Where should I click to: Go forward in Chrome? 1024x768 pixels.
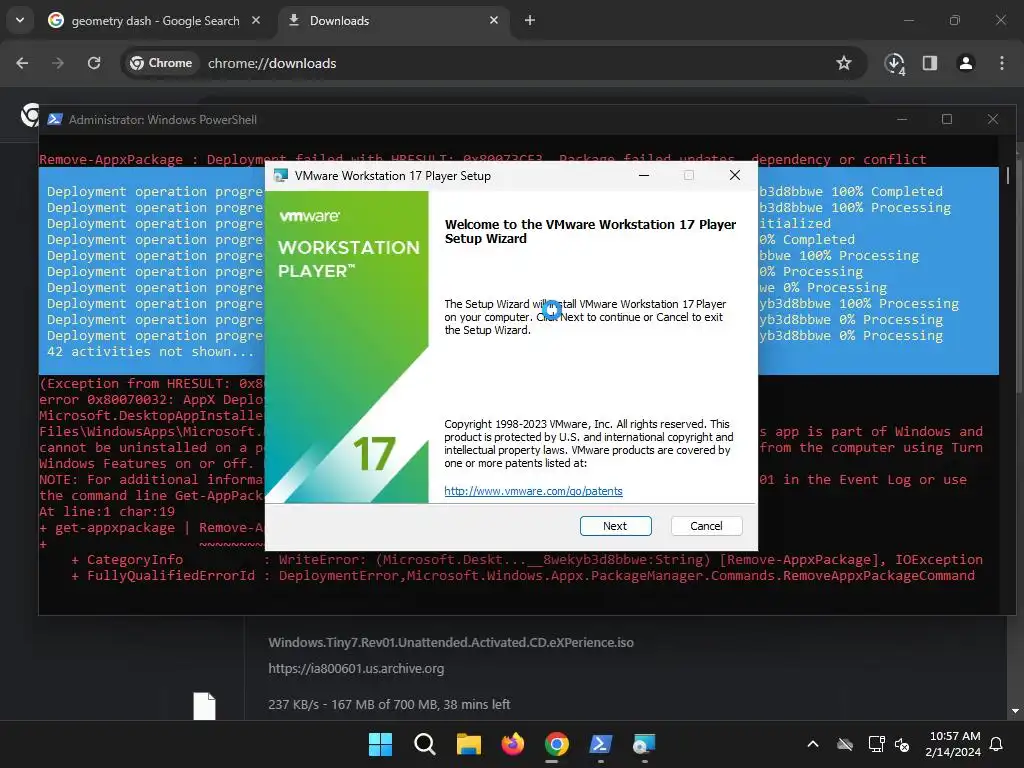(58, 63)
